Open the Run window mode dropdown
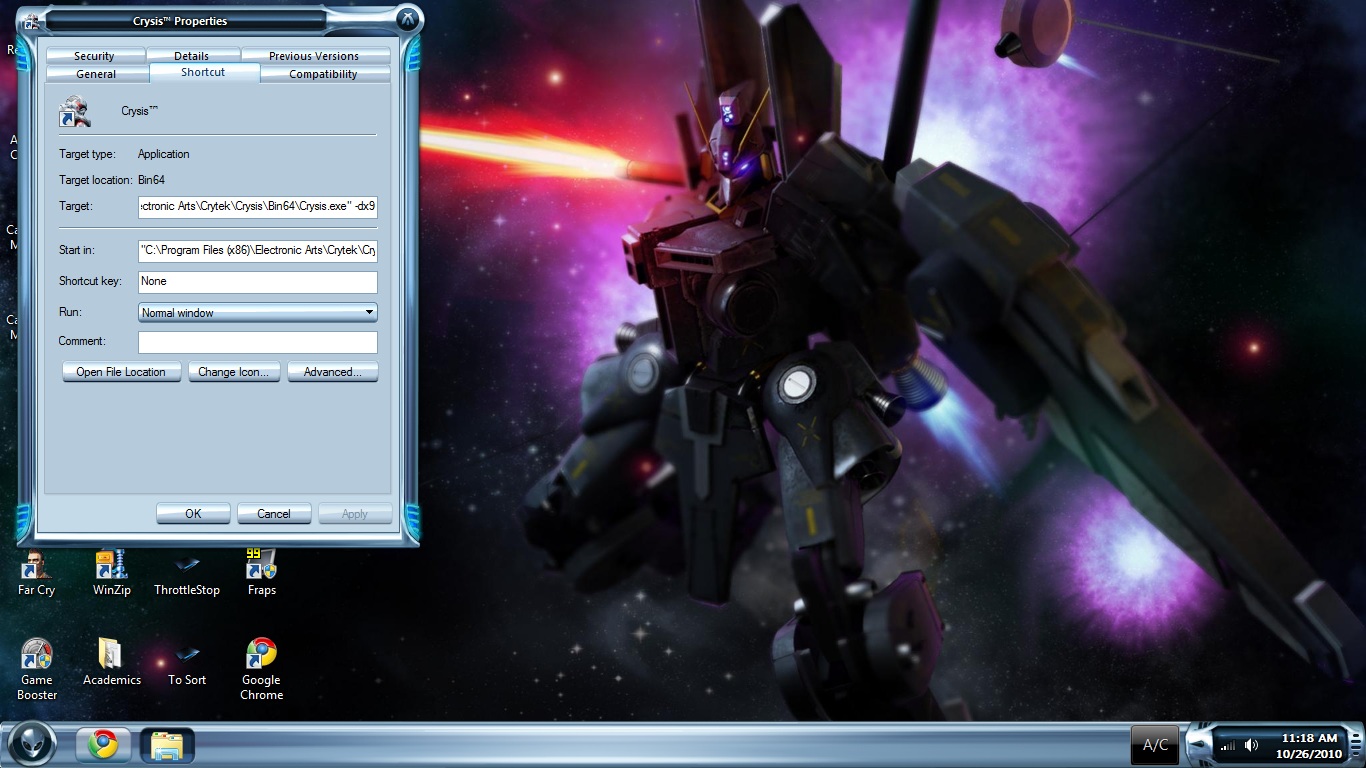The height and width of the screenshot is (768, 1366). pos(258,313)
